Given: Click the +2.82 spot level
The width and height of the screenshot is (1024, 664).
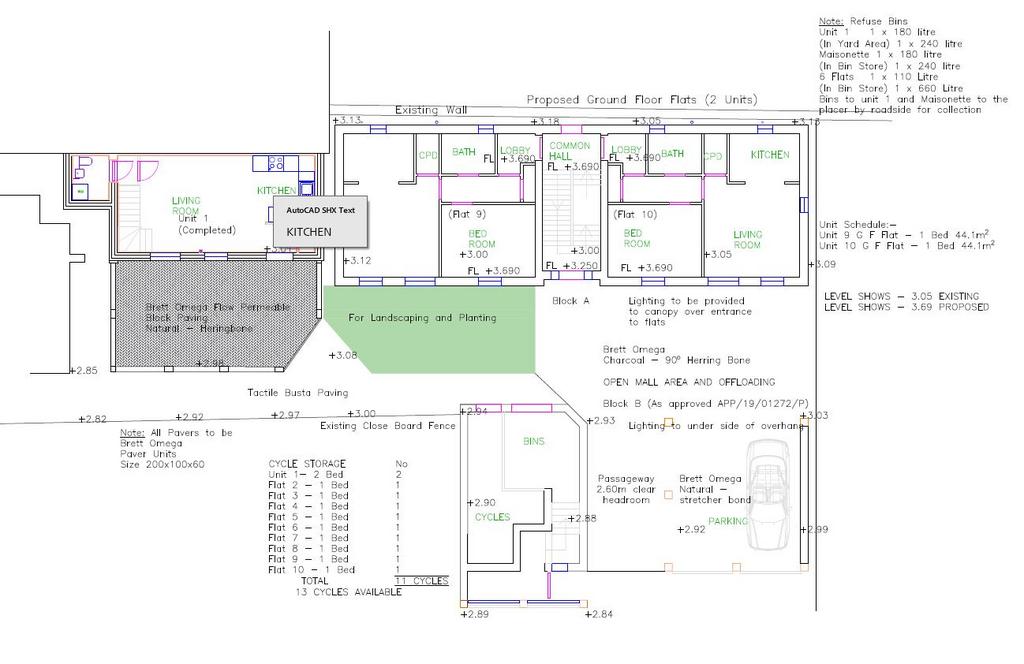Looking at the screenshot, I should click(92, 419).
